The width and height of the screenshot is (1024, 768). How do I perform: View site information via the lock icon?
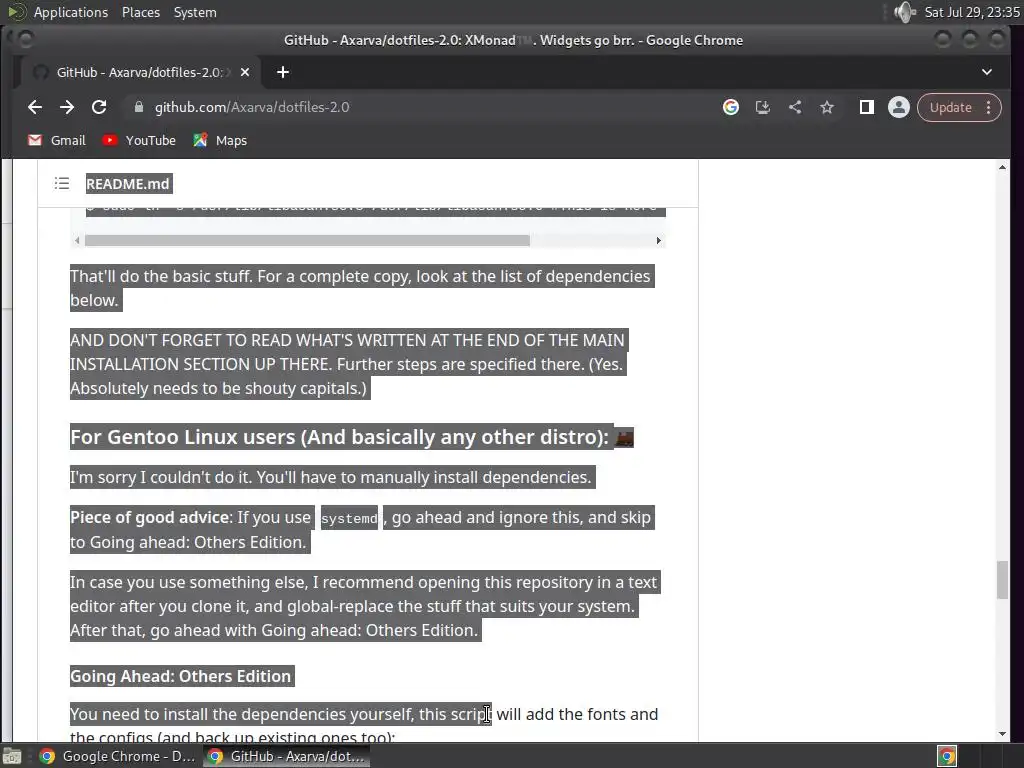(138, 107)
